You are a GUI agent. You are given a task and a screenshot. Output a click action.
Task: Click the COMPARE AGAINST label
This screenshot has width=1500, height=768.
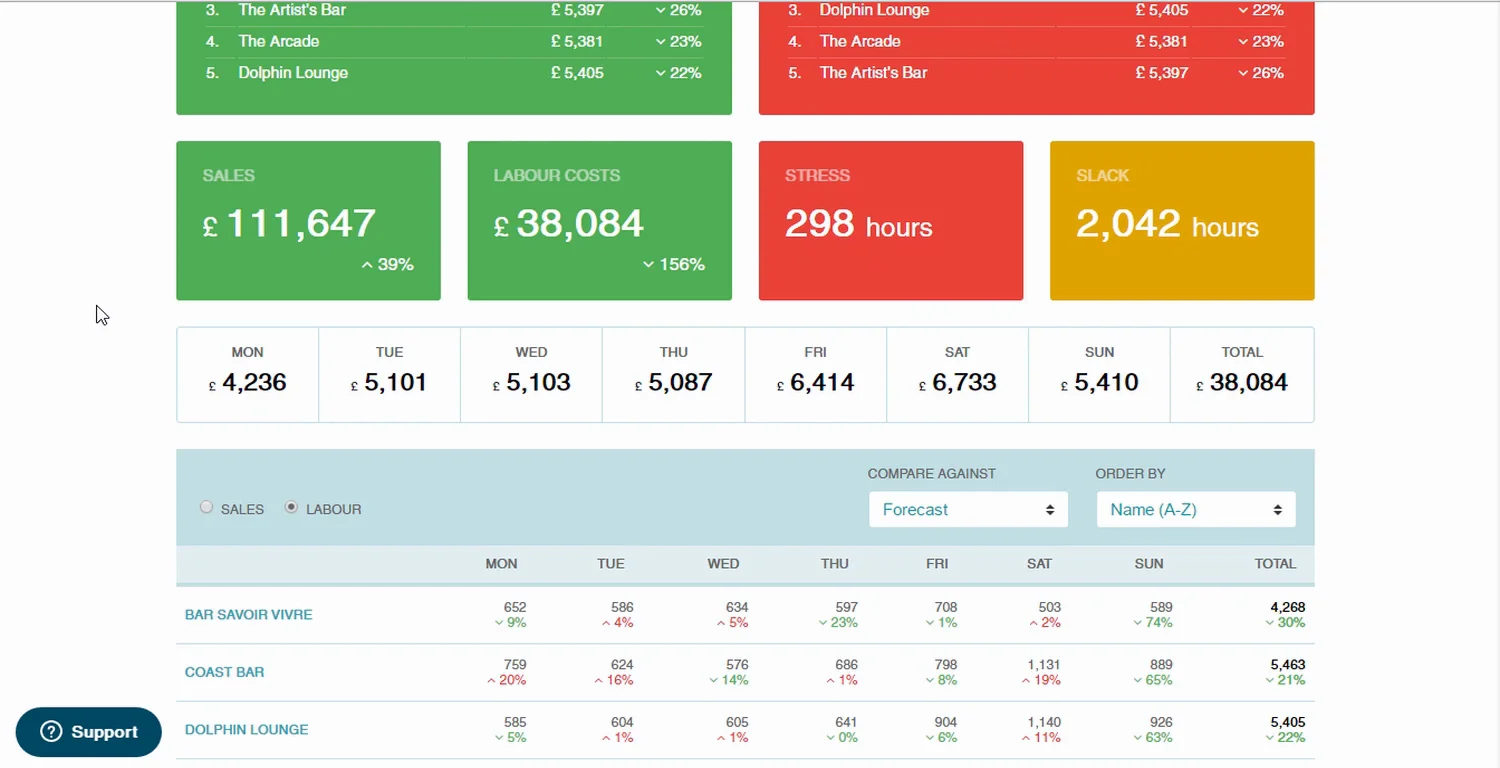932,474
